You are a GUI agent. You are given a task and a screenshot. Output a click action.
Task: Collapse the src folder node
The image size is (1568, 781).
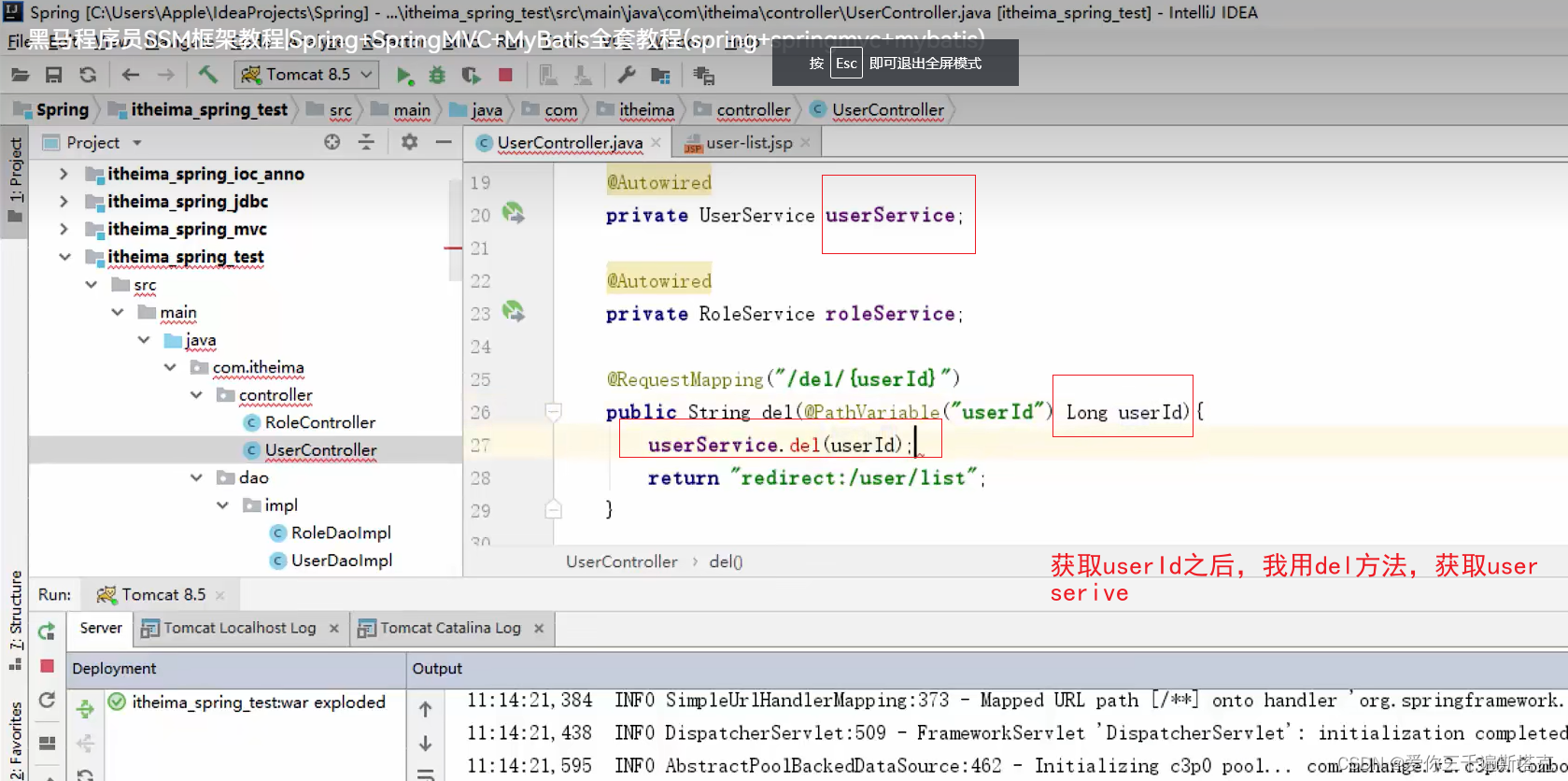(x=91, y=284)
